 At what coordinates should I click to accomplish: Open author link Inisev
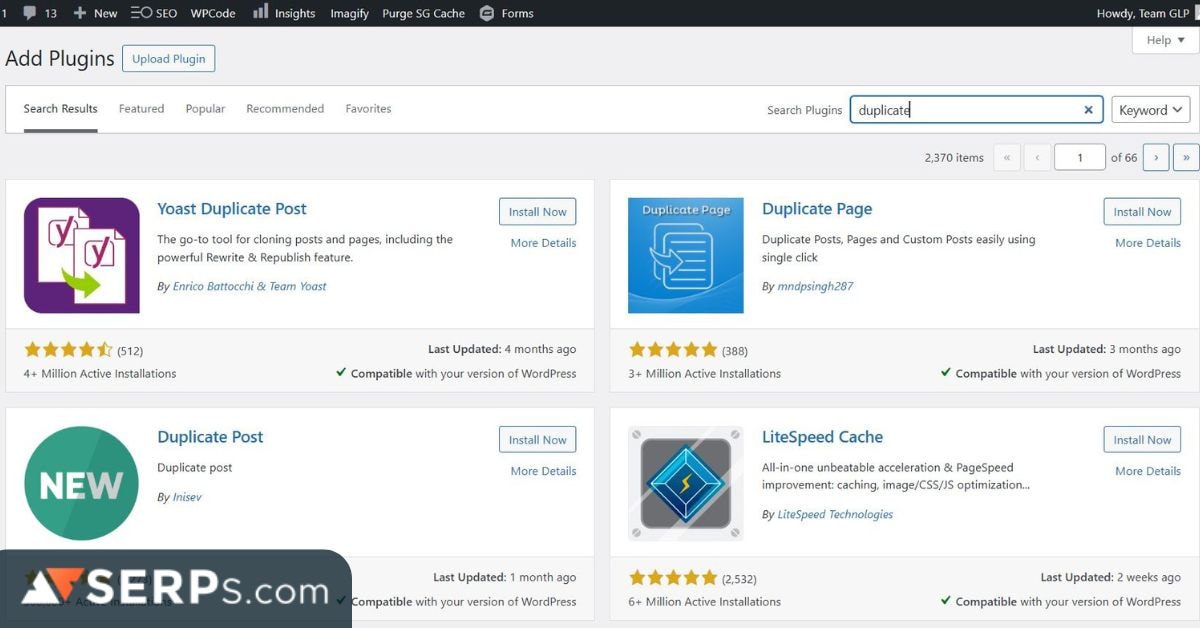pos(187,497)
